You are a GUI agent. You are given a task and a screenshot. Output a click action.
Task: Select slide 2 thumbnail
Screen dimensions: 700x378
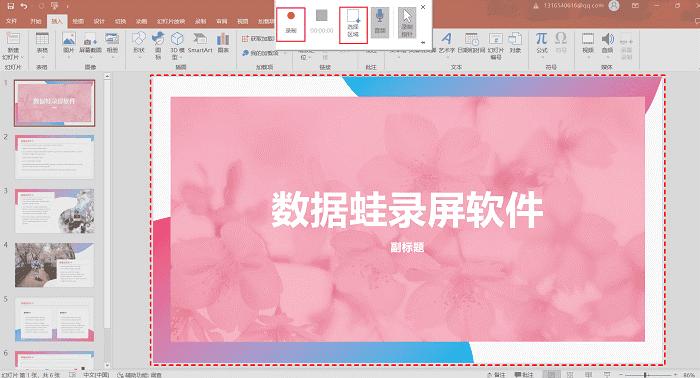click(x=54, y=157)
